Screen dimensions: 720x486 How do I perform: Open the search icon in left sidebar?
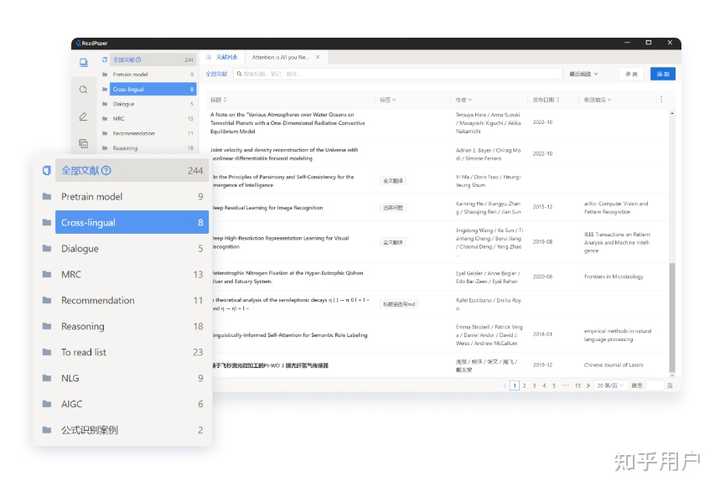(x=83, y=90)
